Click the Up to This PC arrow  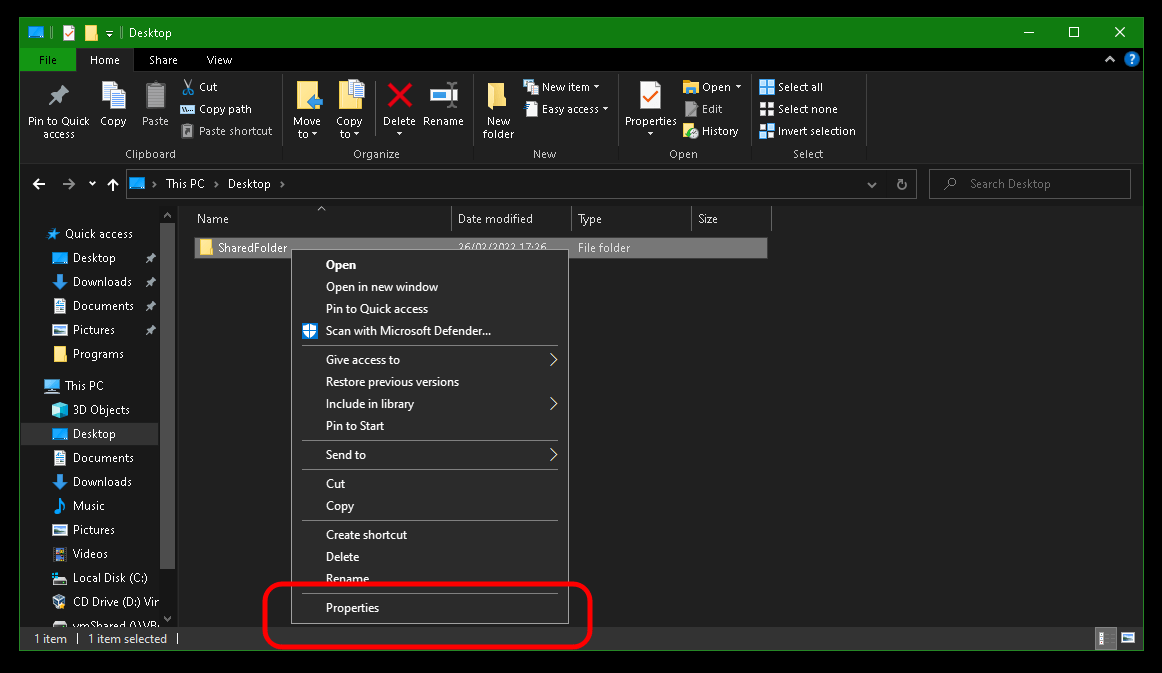click(113, 184)
